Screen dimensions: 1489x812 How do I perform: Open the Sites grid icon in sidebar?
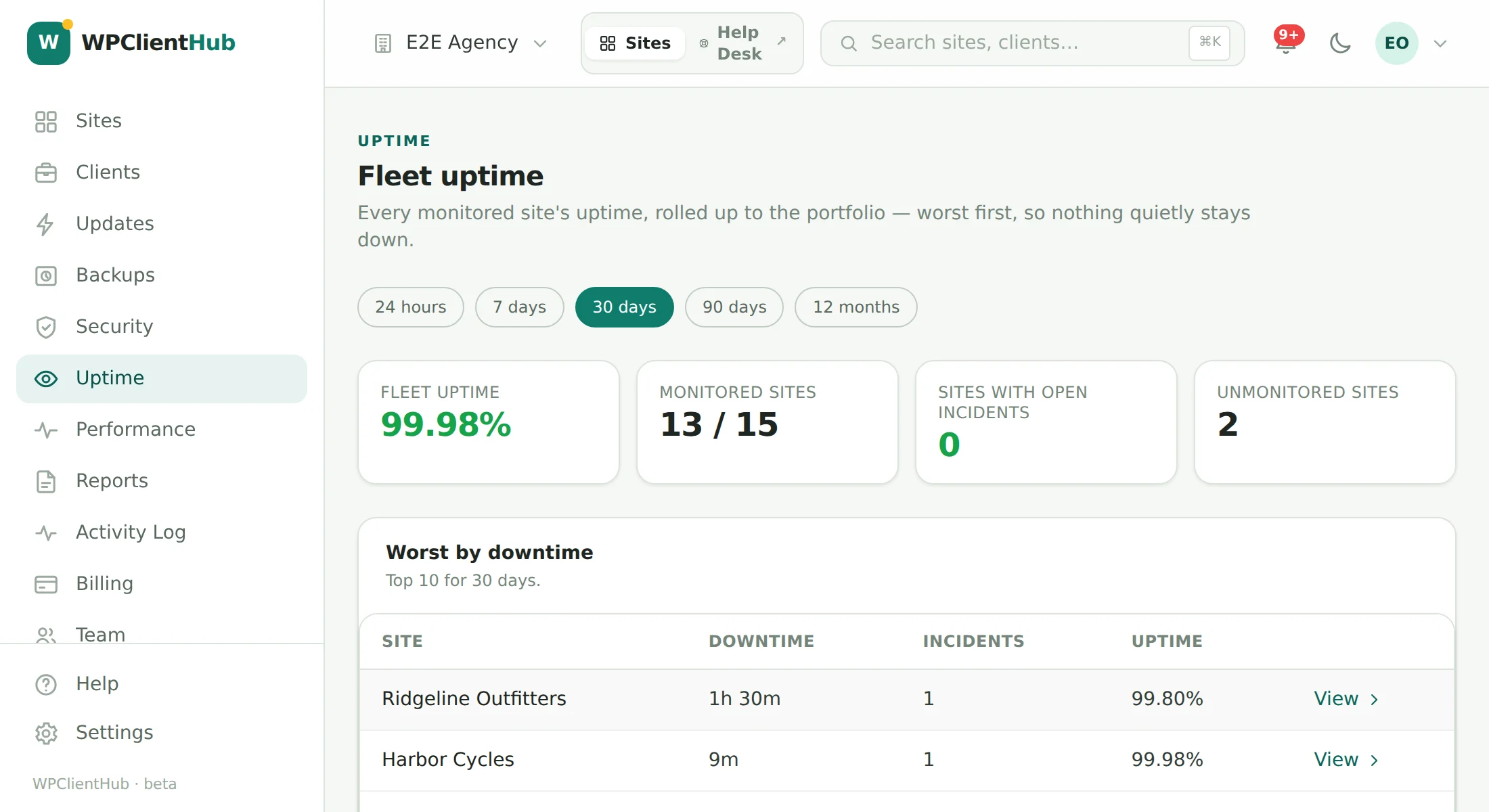click(x=46, y=121)
